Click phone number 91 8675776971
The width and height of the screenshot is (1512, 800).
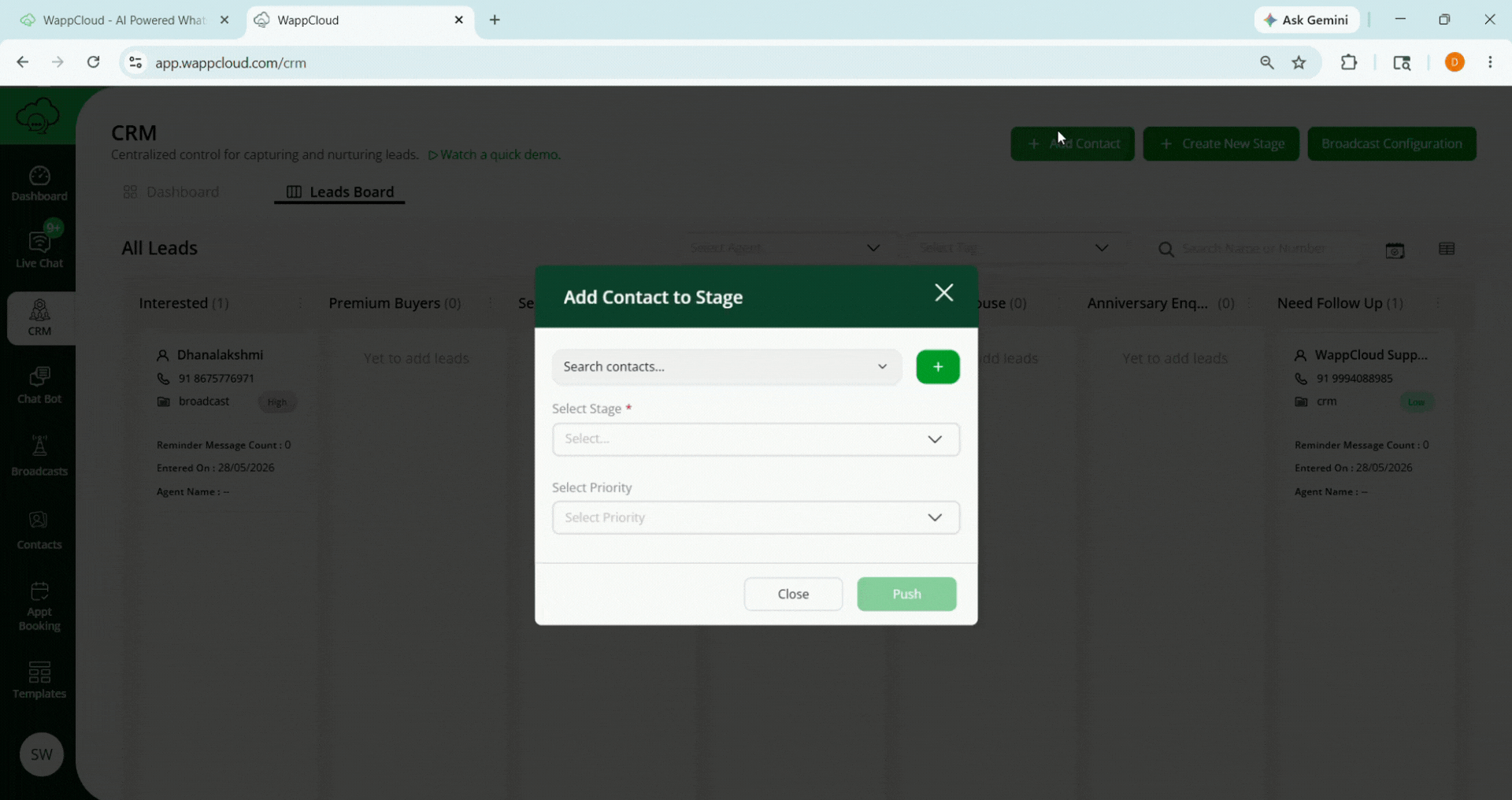216,379
